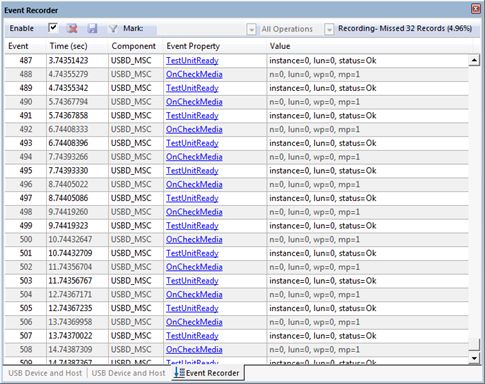Open the event filter funnel icon

coord(113,29)
